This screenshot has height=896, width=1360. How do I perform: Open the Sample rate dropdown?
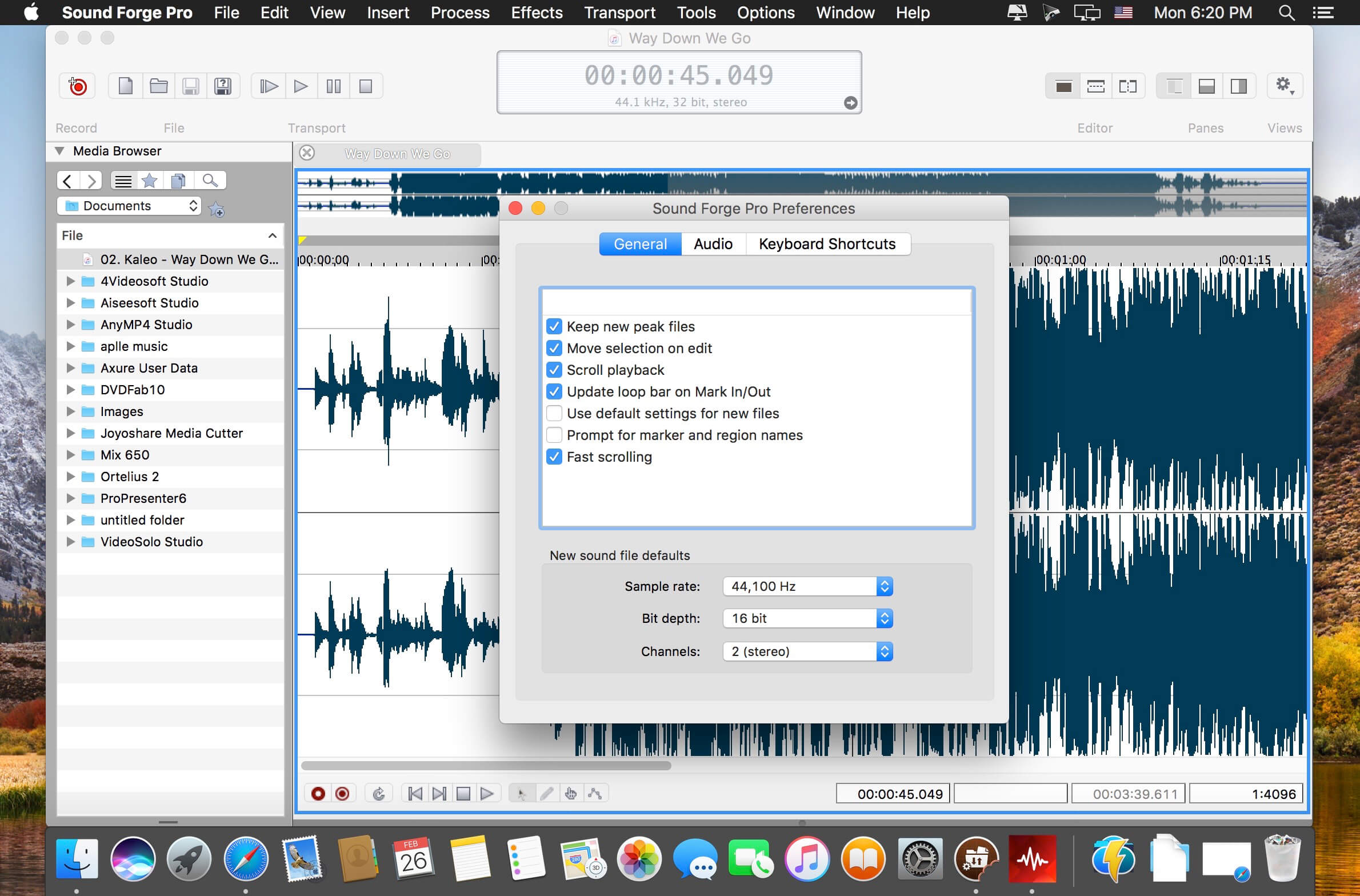[x=807, y=586]
